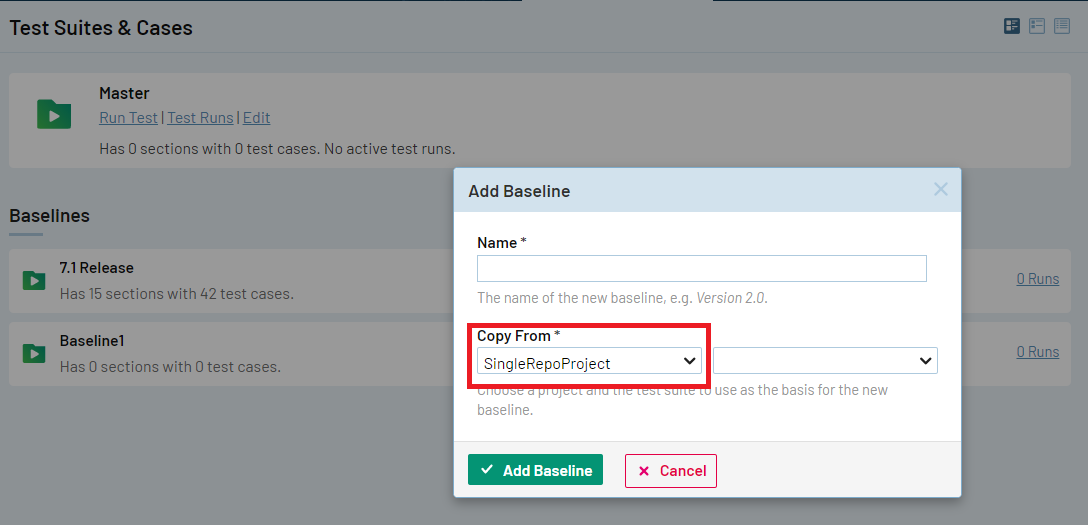1088x525 pixels.
Task: Open the Master test suite title
Action: (124, 93)
